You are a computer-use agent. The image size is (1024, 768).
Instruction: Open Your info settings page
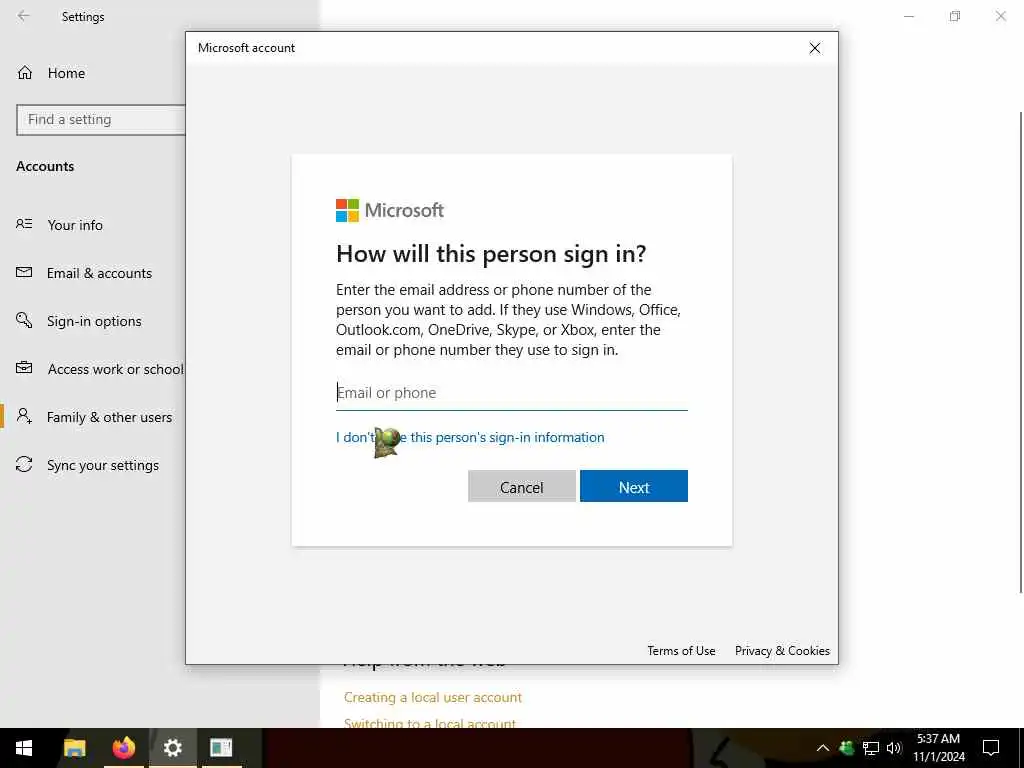pyautogui.click(x=75, y=225)
